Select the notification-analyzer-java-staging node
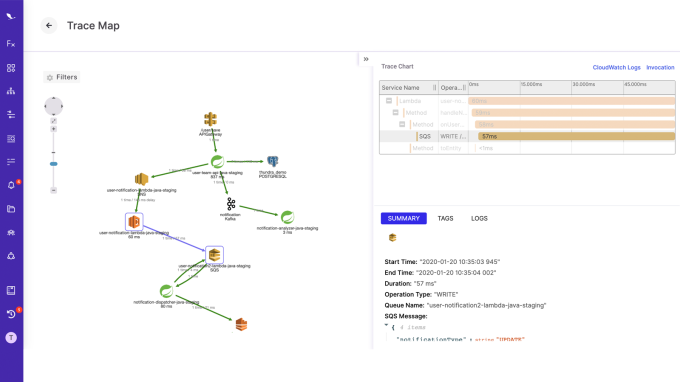The height and width of the screenshot is (382, 680). tap(287, 217)
